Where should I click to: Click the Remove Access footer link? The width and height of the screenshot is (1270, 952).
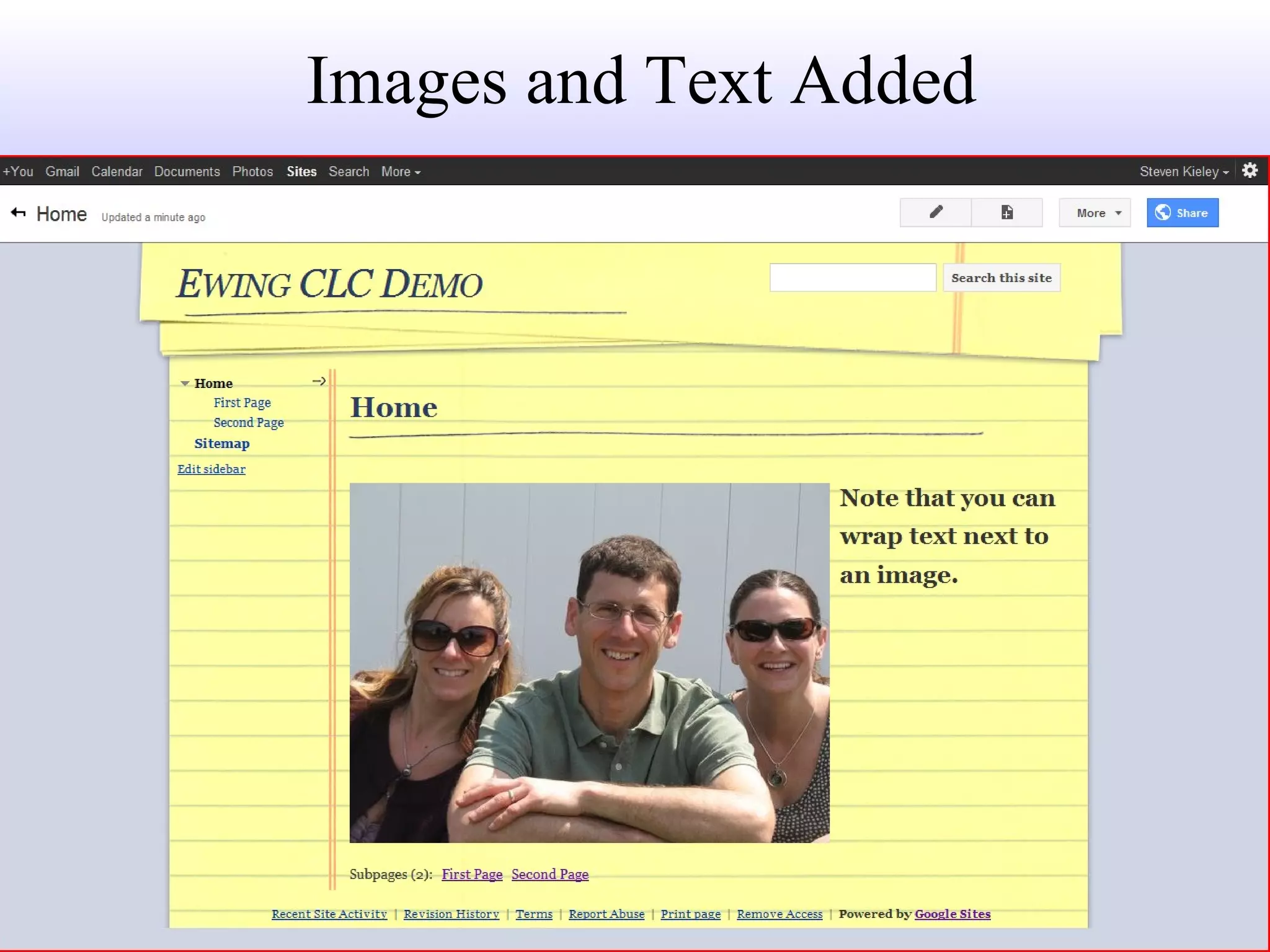(779, 914)
